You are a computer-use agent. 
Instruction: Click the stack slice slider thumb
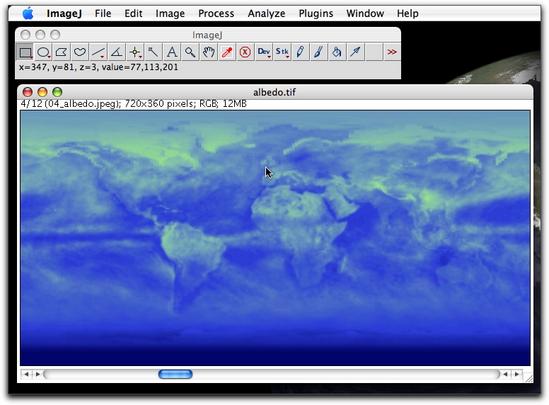tap(175, 374)
